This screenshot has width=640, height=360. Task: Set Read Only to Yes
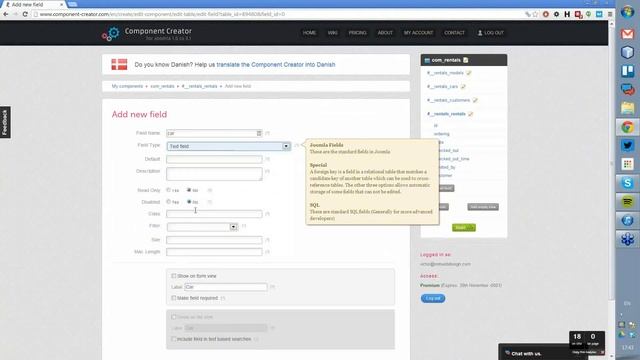(169, 190)
